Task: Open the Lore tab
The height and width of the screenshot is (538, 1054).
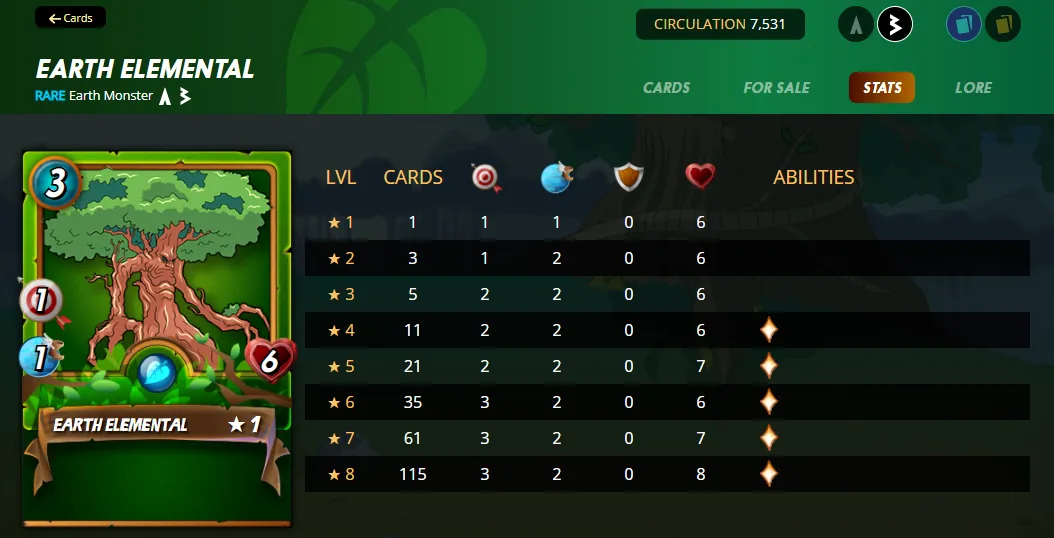Action: click(x=973, y=87)
